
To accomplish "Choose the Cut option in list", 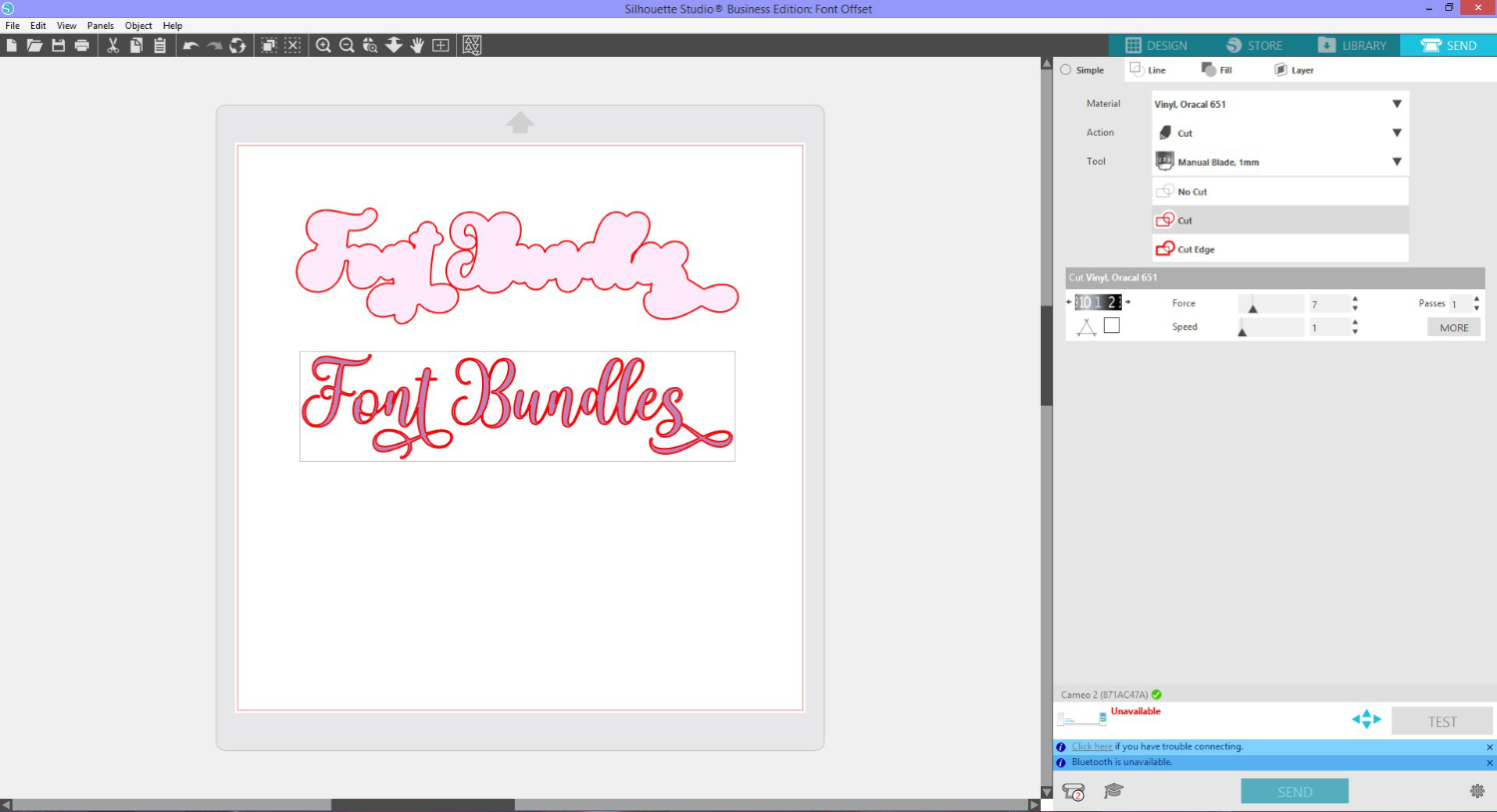I will click(x=1280, y=220).
